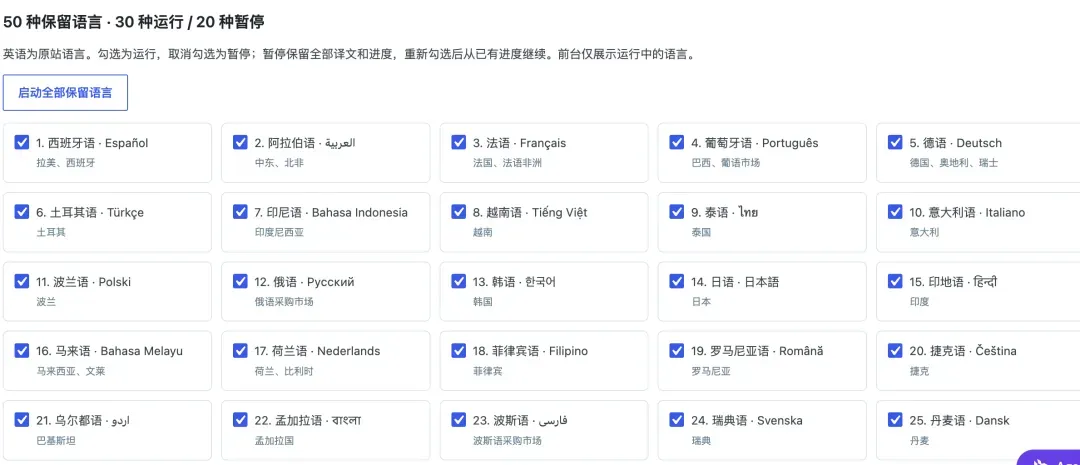Uncheck the 波兰语 Polski checkbox
The height and width of the screenshot is (465, 1080).
point(21,281)
